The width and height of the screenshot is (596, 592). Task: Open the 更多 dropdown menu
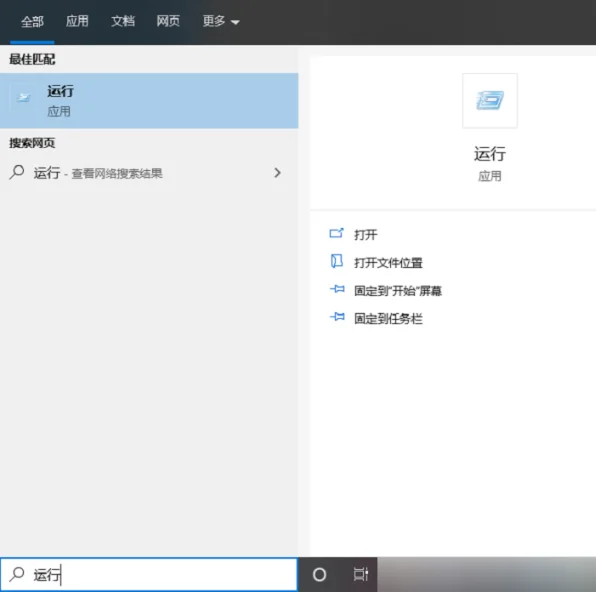[x=220, y=21]
